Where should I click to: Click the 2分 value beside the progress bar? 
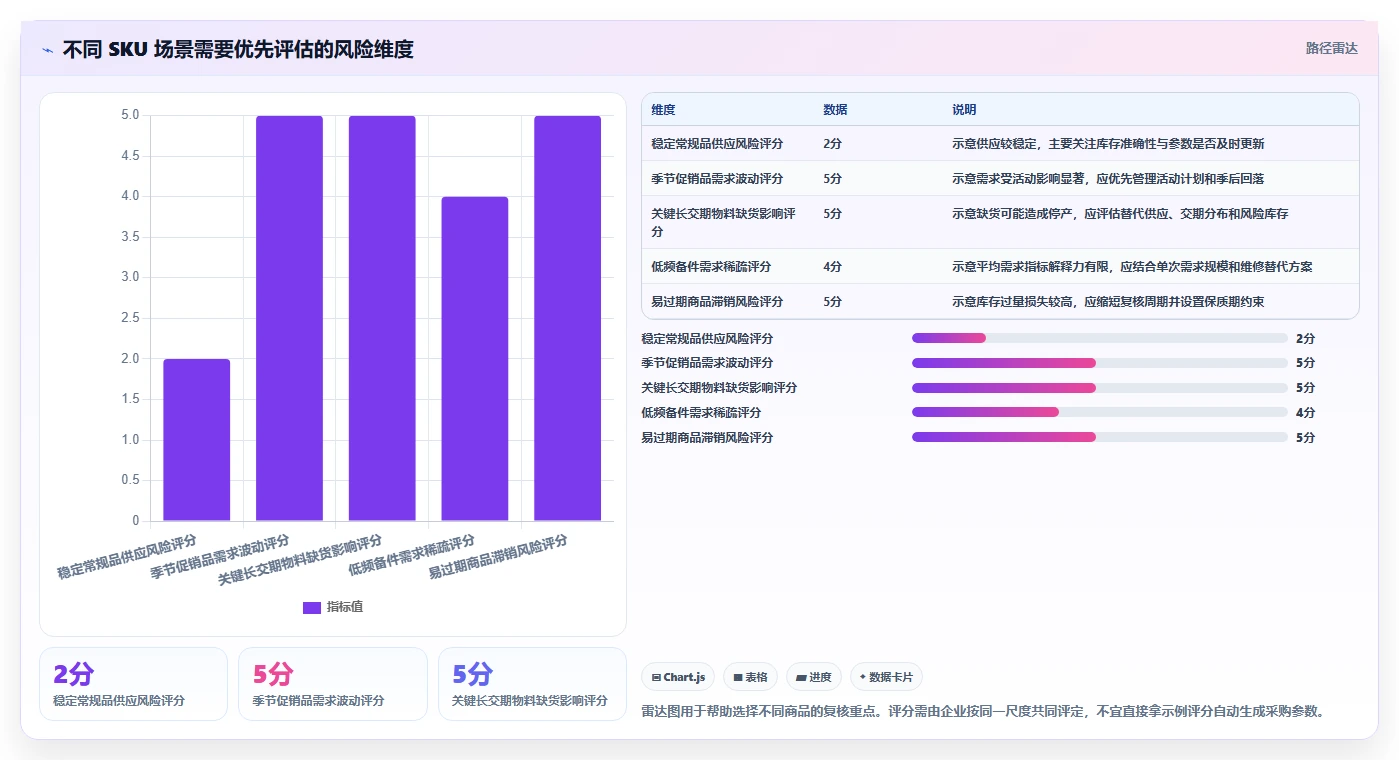pos(1305,339)
